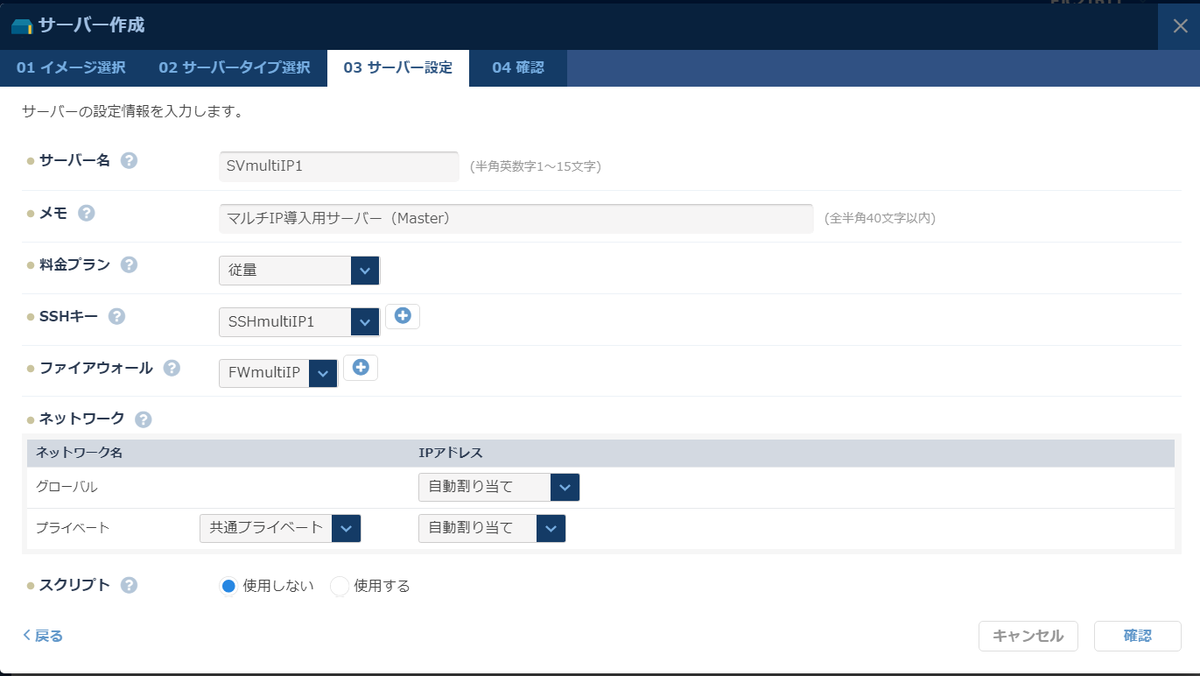
Task: Click in the サーバー名 input field
Action: 339,166
